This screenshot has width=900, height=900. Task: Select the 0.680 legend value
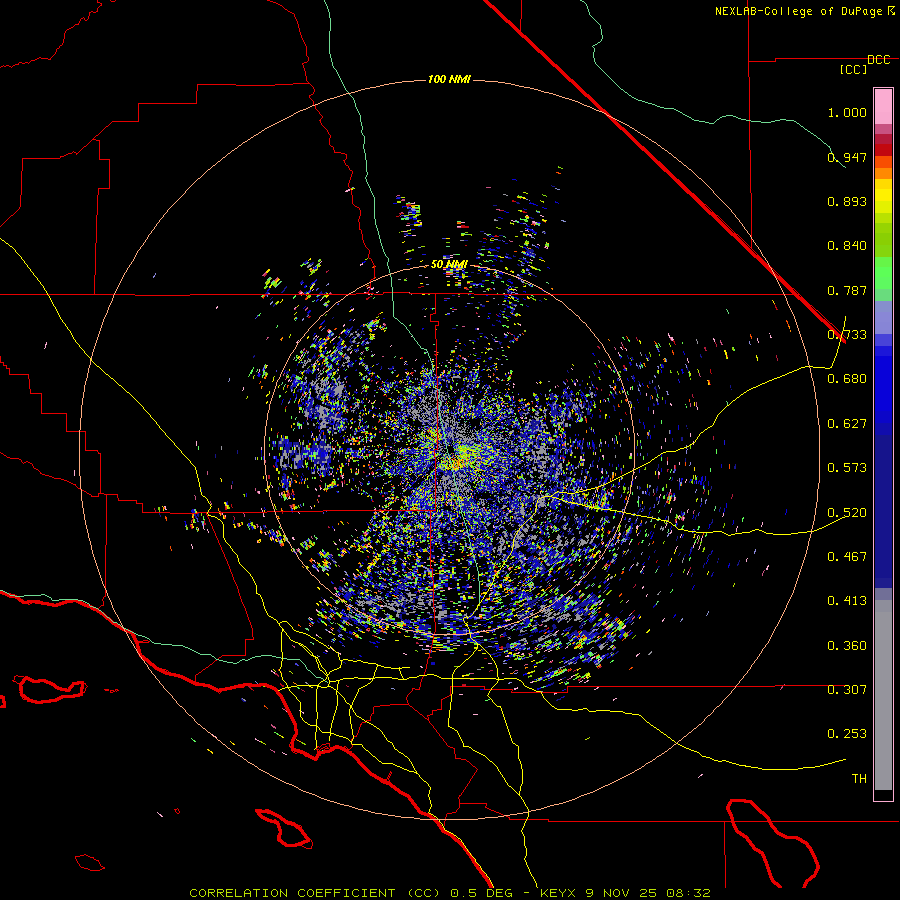(847, 379)
